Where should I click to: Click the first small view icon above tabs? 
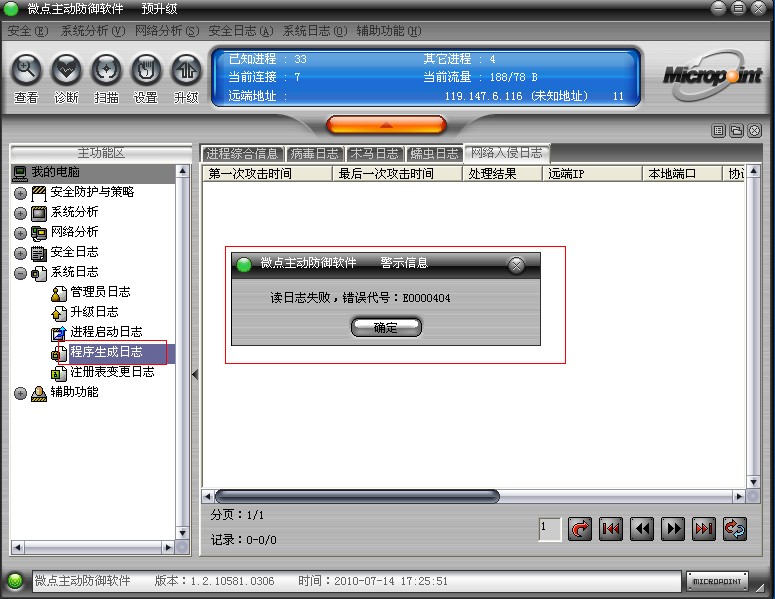719,130
